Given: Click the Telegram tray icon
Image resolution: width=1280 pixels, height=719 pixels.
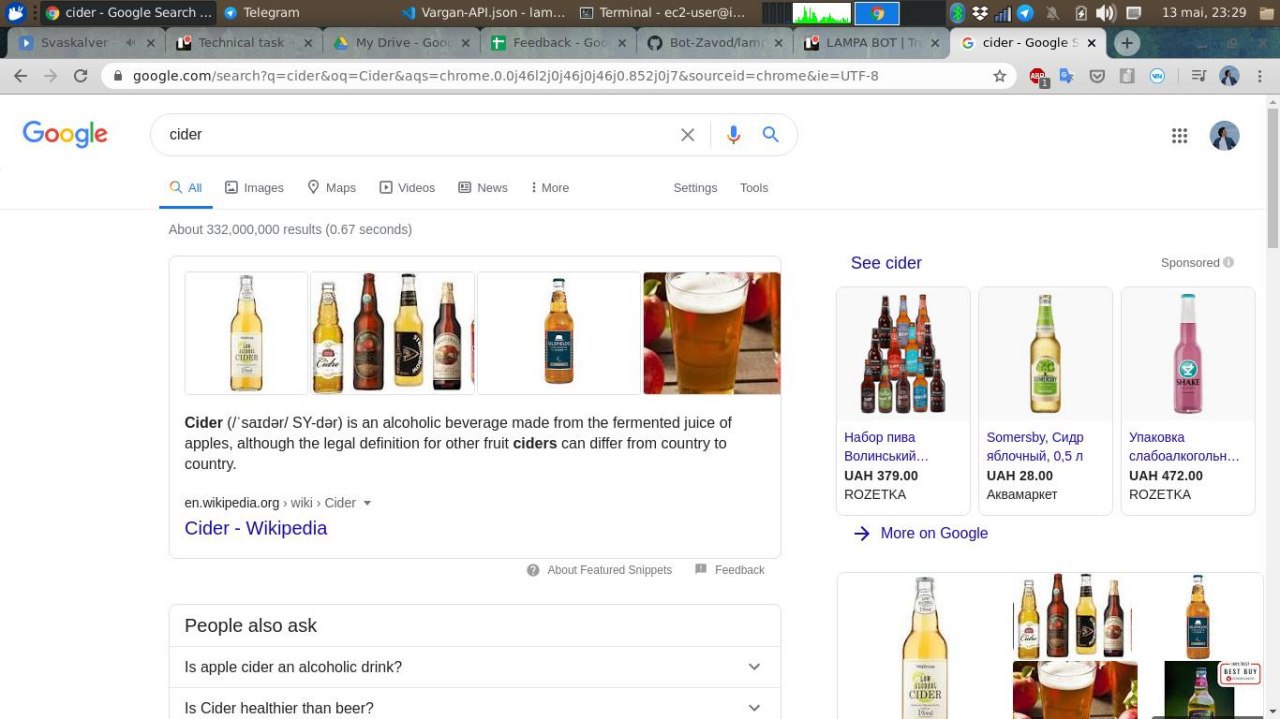Looking at the screenshot, I should pyautogui.click(x=1025, y=13).
